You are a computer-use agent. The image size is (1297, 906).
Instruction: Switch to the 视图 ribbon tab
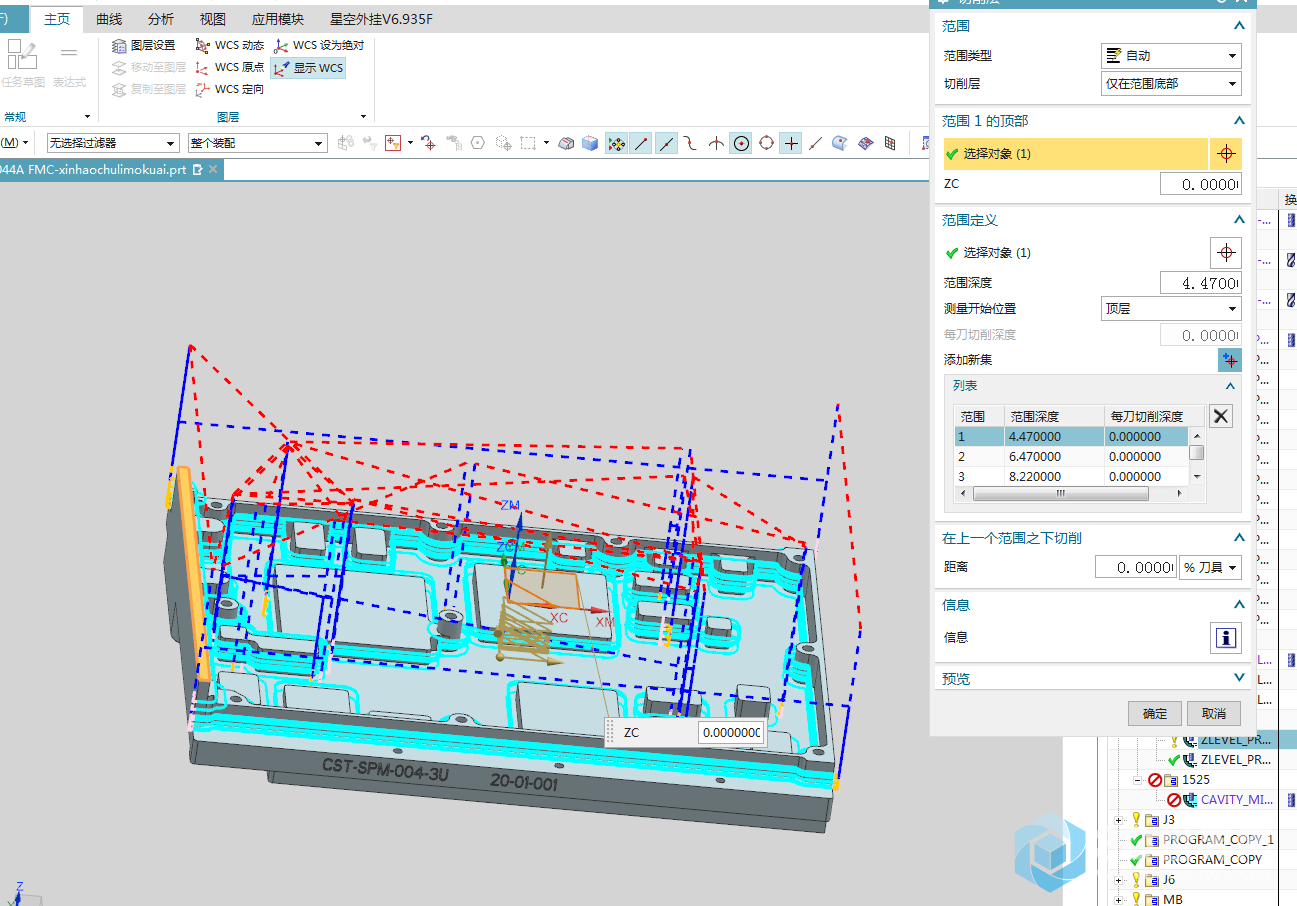pos(212,19)
